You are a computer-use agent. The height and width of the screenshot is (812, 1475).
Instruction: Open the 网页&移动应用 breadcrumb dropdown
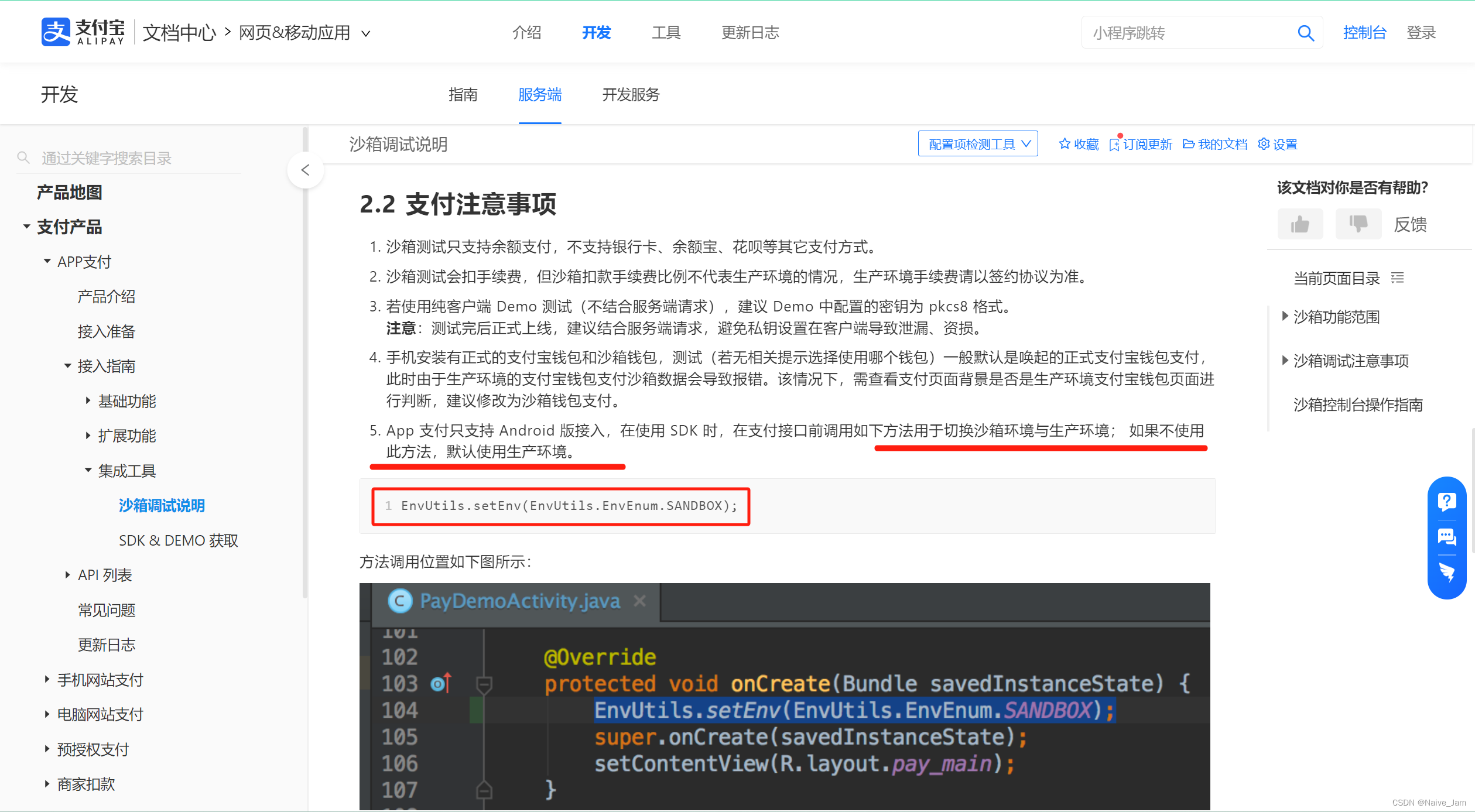(x=366, y=33)
